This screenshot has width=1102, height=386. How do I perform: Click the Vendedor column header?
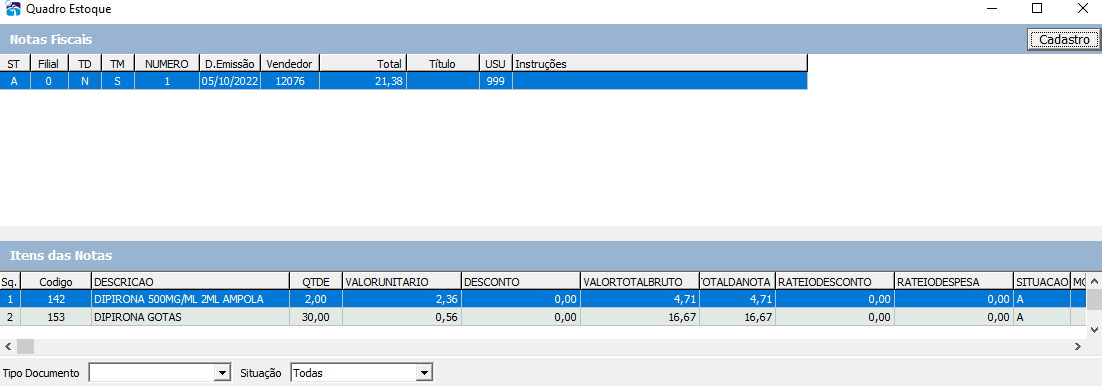point(290,64)
